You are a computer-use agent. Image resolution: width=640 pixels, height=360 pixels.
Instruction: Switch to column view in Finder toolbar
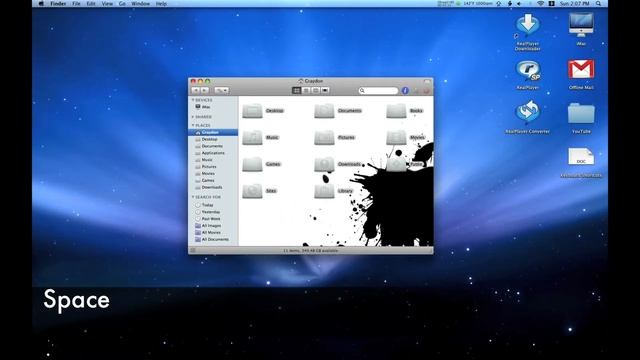click(316, 91)
